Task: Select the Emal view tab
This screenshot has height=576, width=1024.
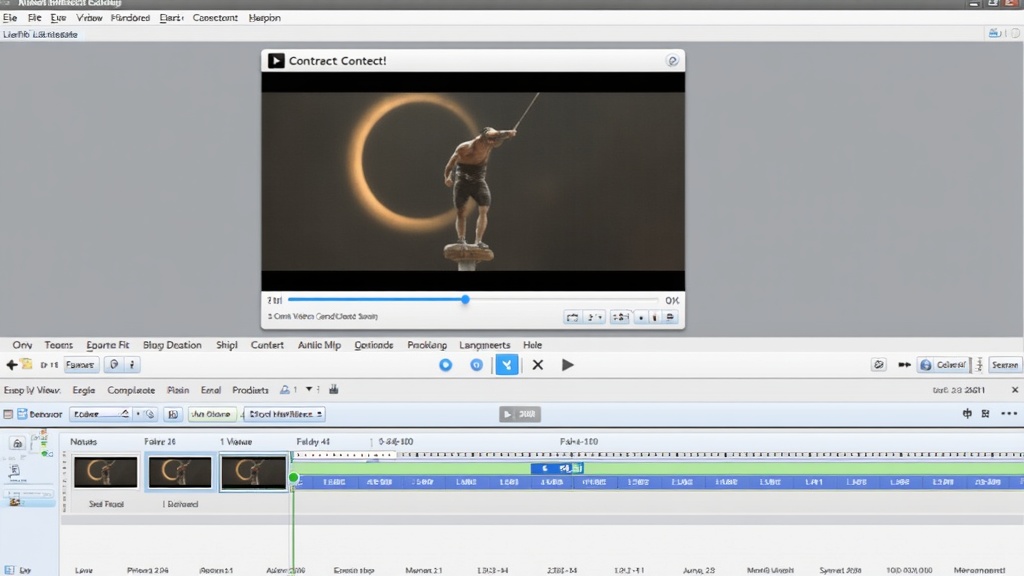Action: pyautogui.click(x=210, y=390)
